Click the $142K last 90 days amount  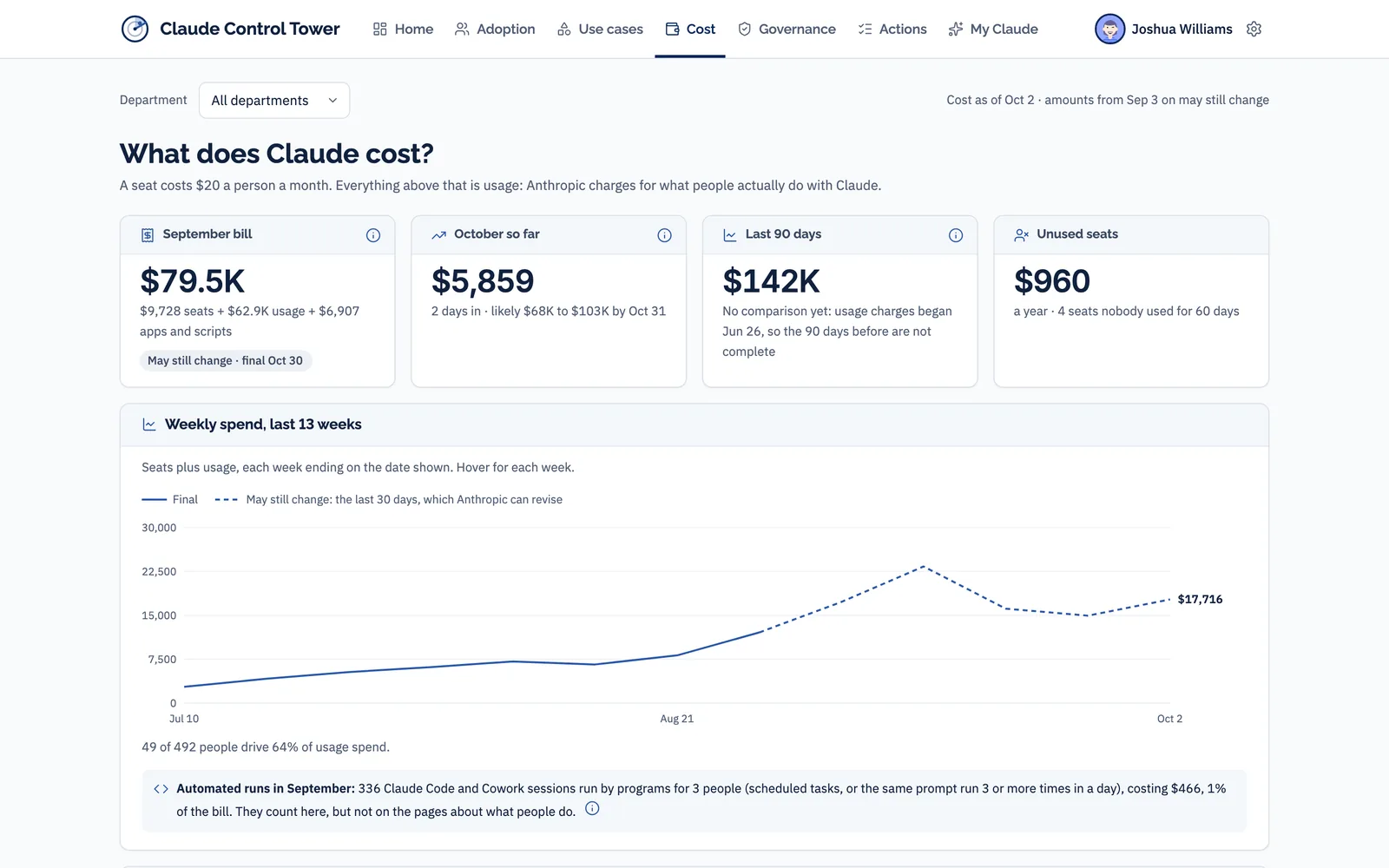tap(771, 281)
